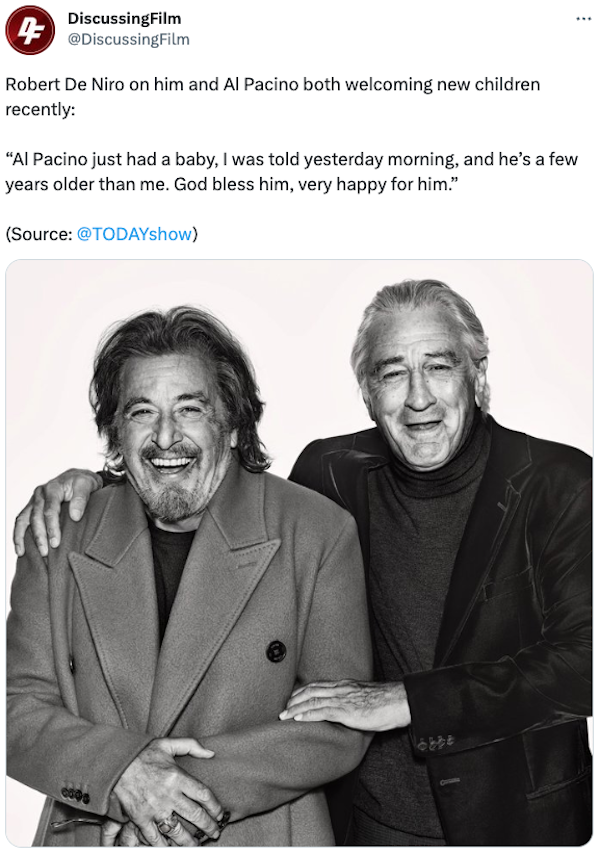
Task: Click the "(Source:" text
Action: (39, 234)
